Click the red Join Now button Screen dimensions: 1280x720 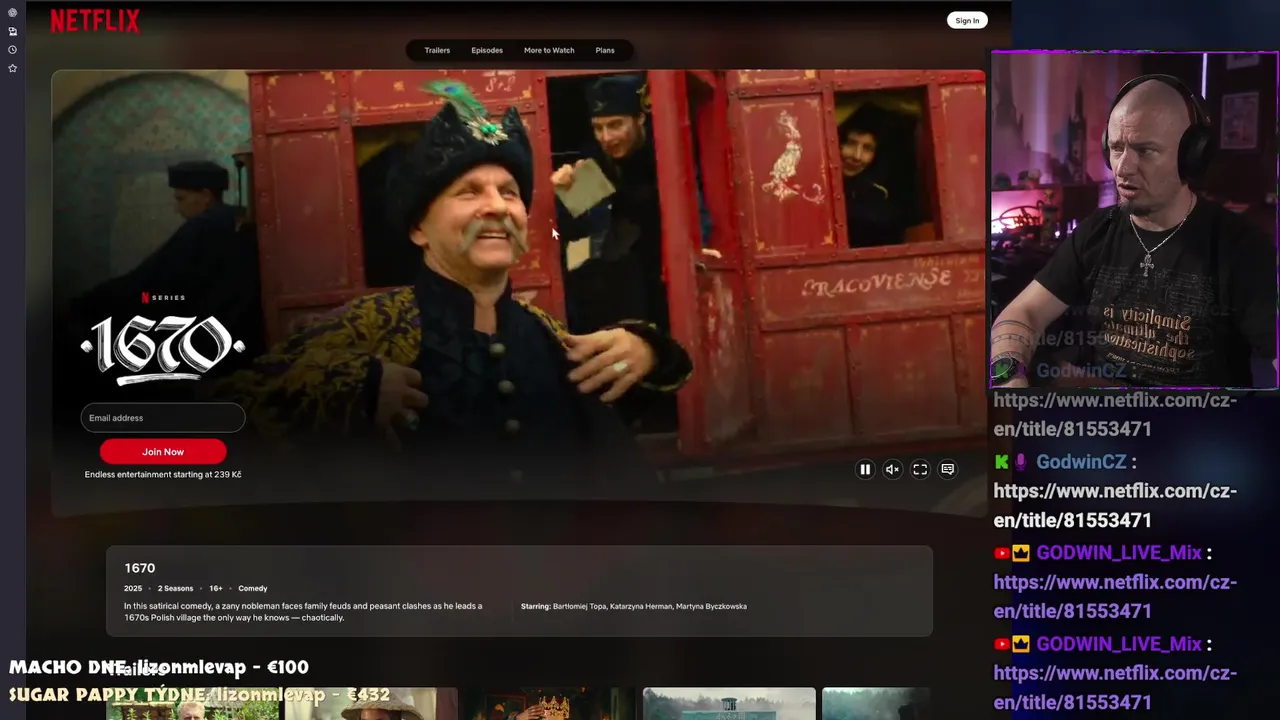(163, 452)
